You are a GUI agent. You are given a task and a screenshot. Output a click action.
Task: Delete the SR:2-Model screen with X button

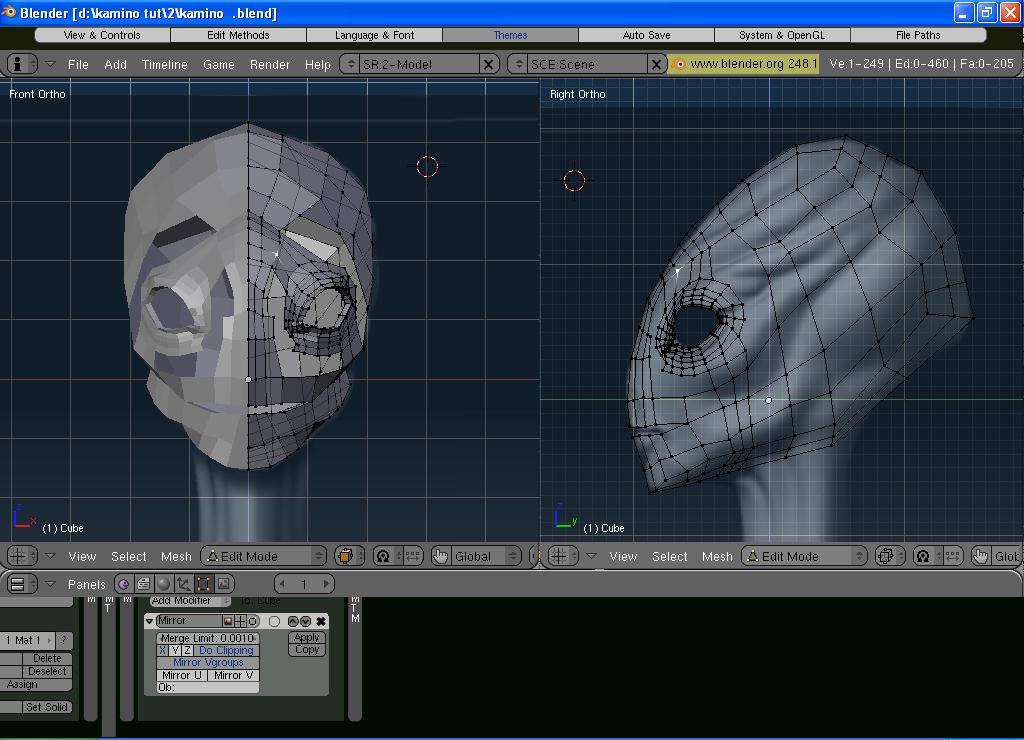pos(488,64)
